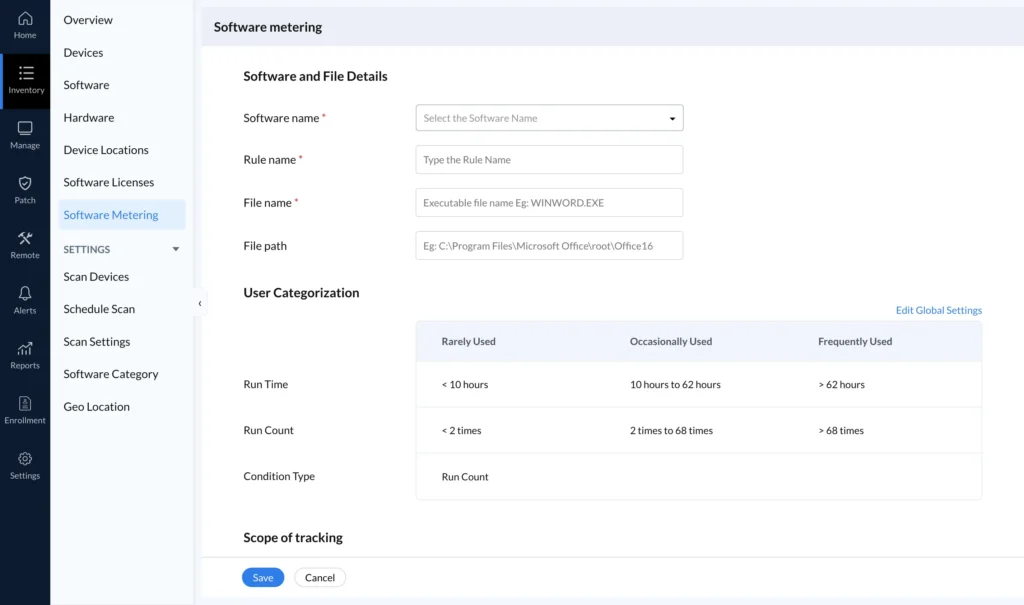The image size is (1024, 605).
Task: Open the Manage monitor icon
Action: [25, 128]
